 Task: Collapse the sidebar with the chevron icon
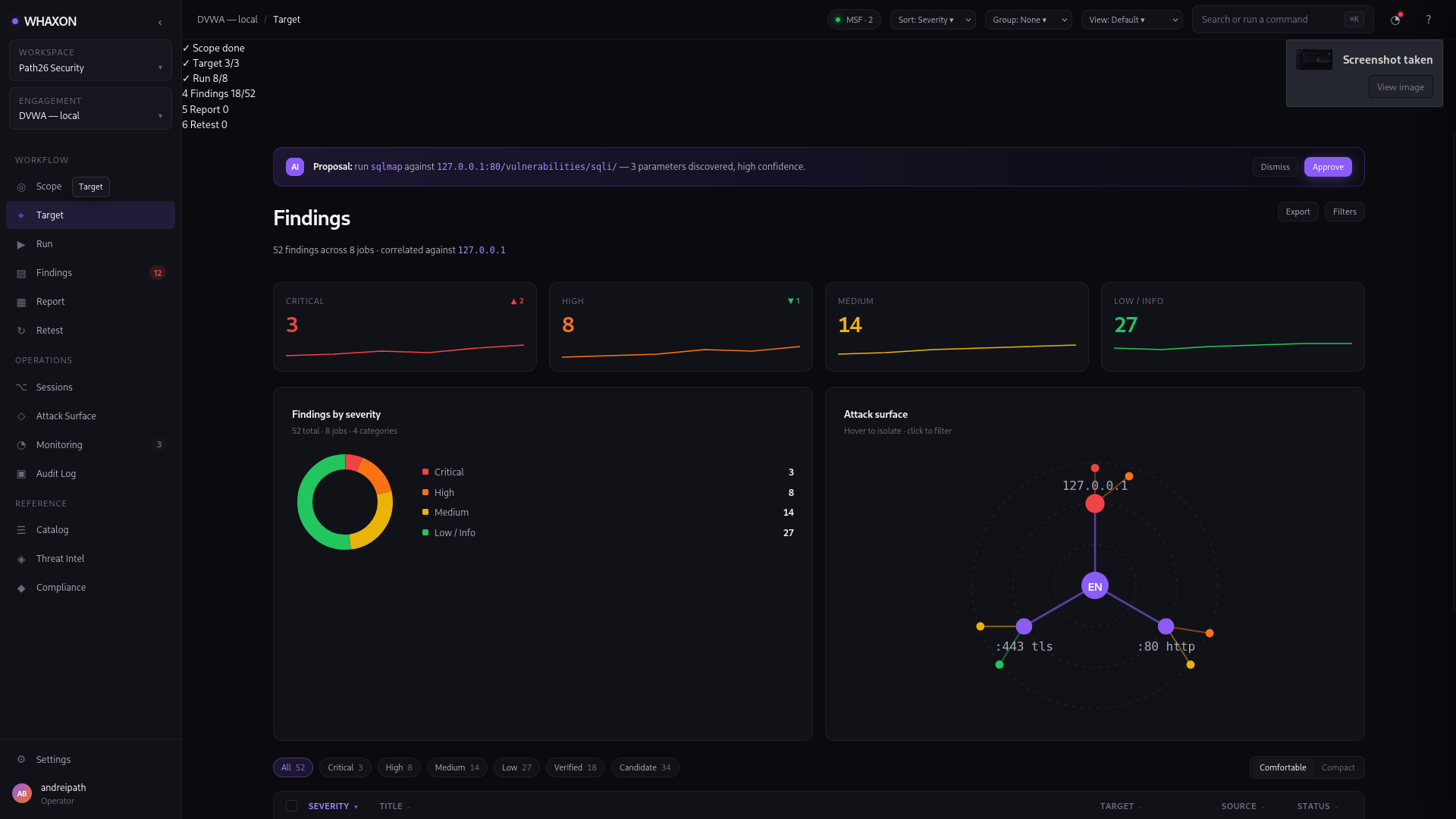pos(160,22)
